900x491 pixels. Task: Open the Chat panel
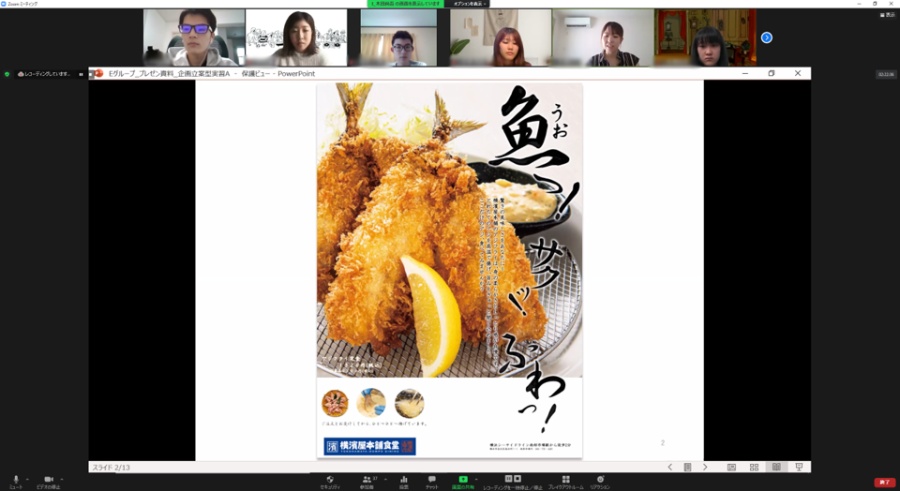pyautogui.click(x=431, y=480)
